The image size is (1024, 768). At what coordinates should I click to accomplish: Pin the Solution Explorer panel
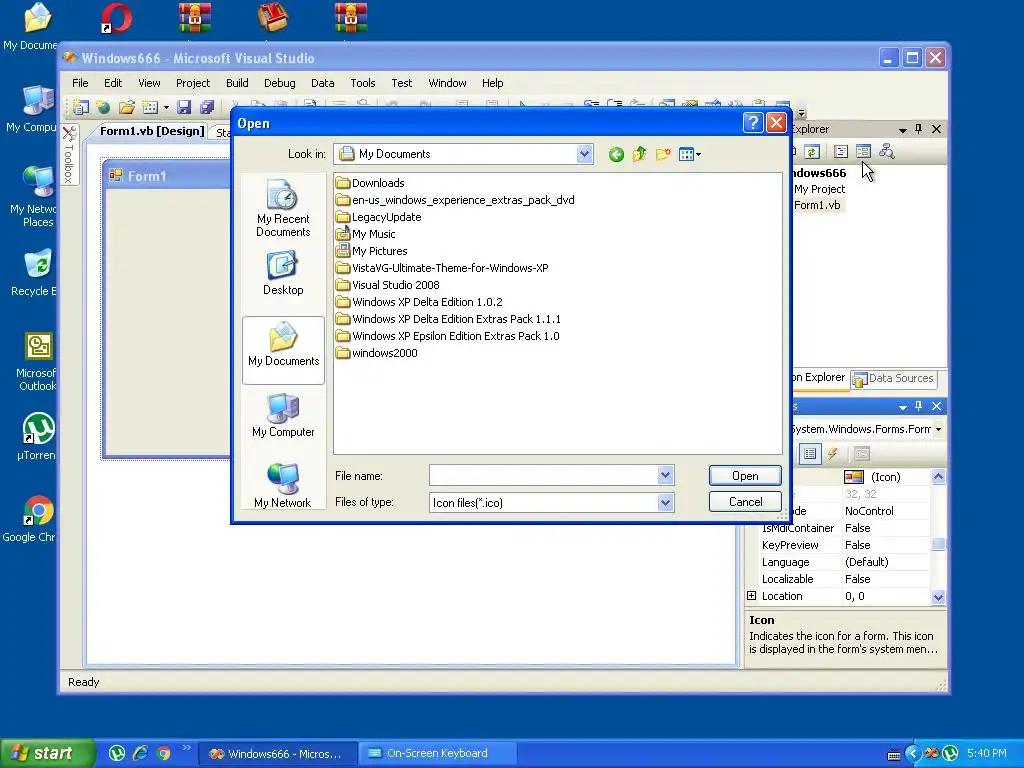click(x=918, y=129)
